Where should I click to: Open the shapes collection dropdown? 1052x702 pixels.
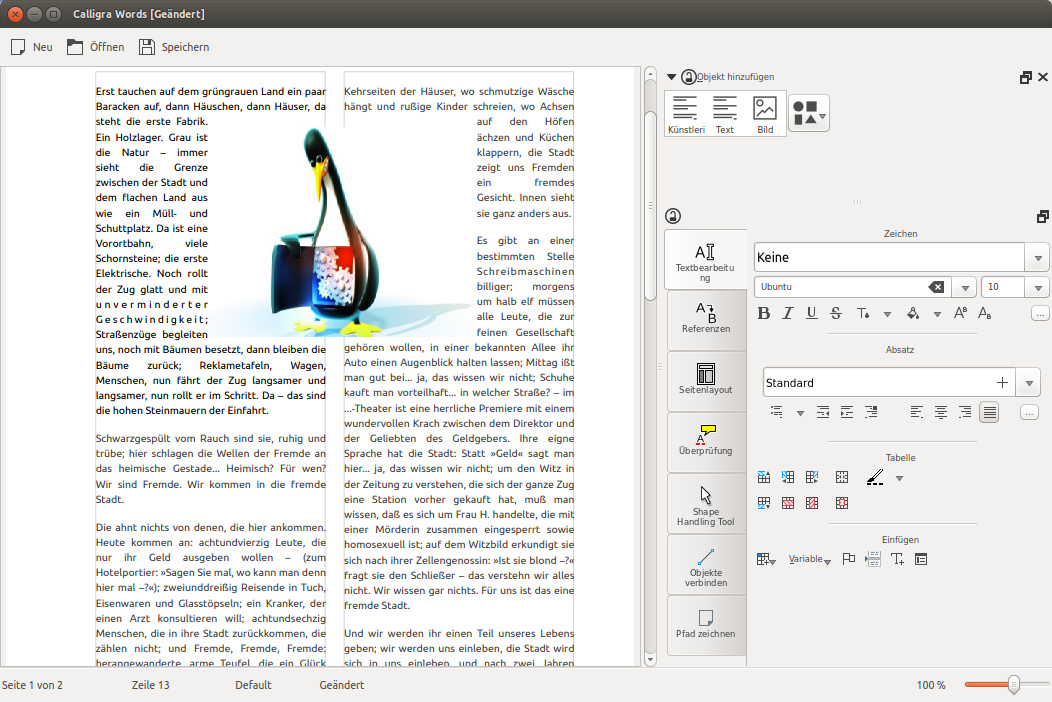coord(809,114)
